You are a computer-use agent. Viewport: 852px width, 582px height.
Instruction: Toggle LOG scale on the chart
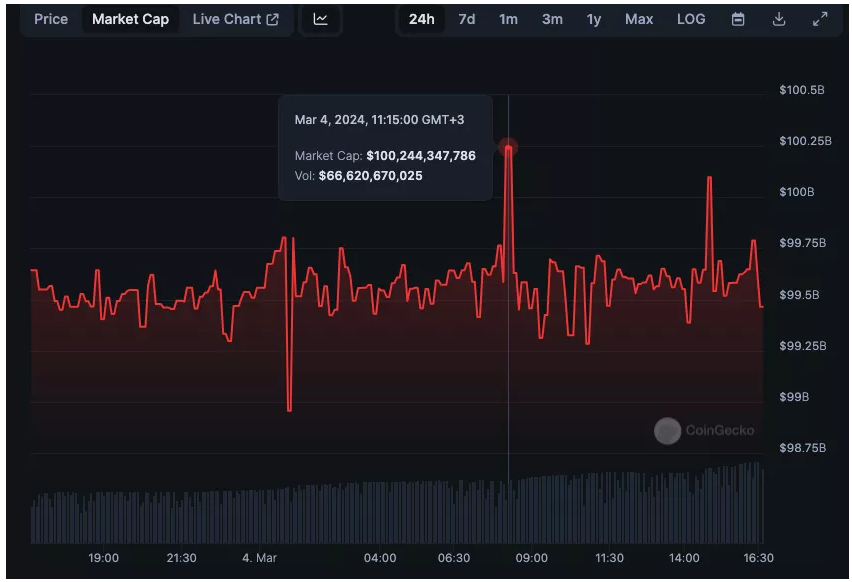pos(691,19)
